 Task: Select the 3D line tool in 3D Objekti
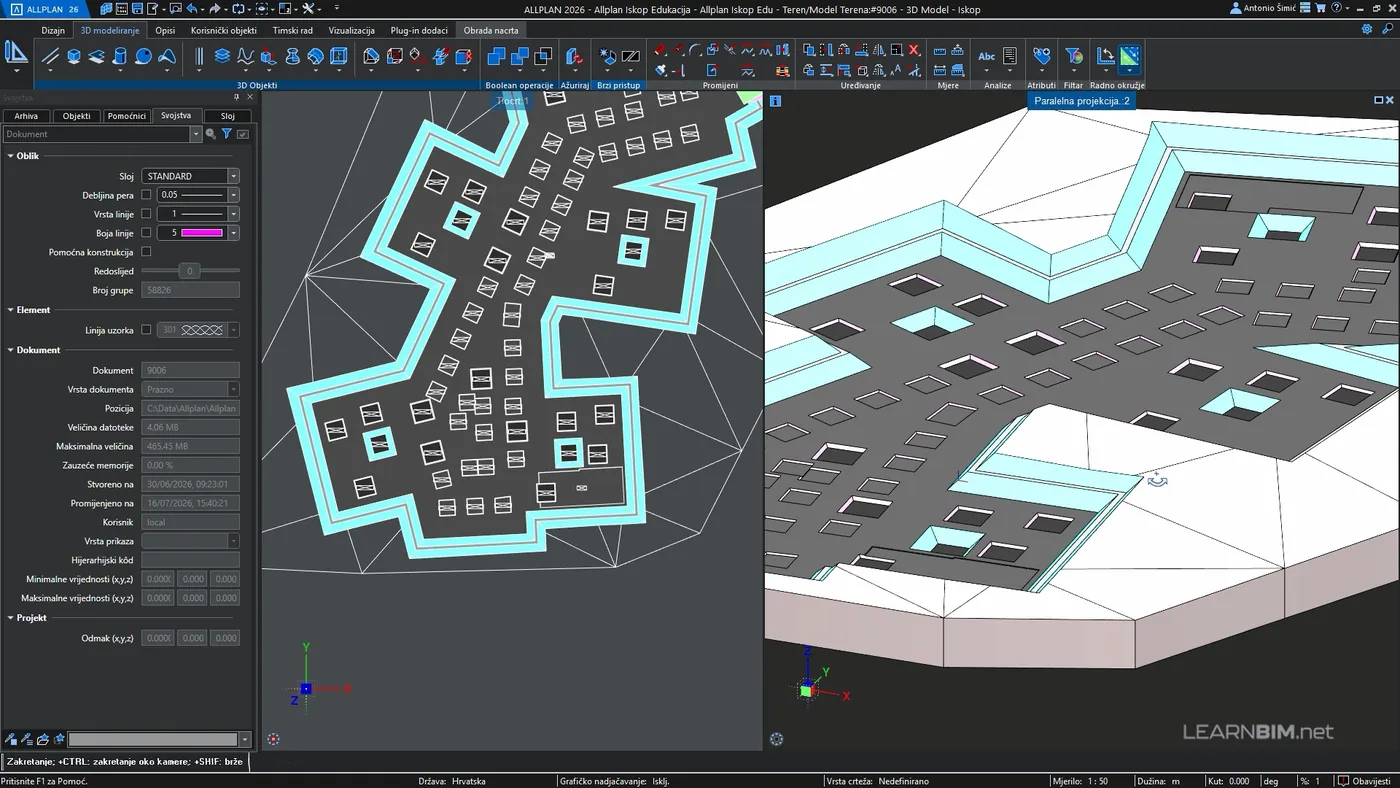pos(51,57)
